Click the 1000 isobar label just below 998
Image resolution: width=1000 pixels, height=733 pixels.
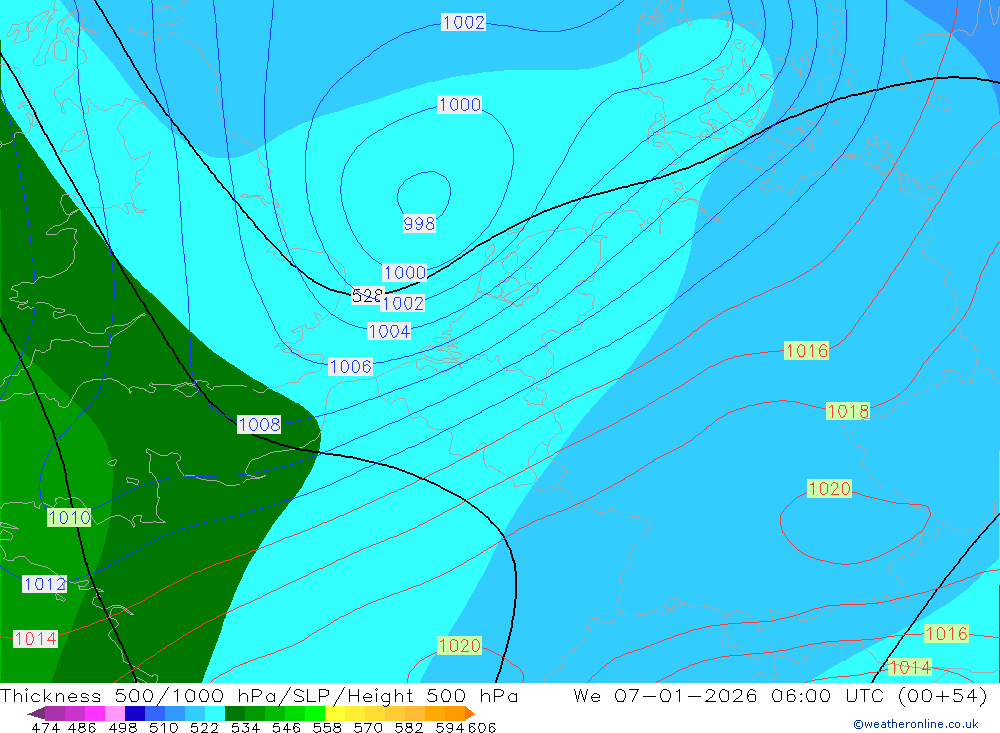[x=404, y=272]
